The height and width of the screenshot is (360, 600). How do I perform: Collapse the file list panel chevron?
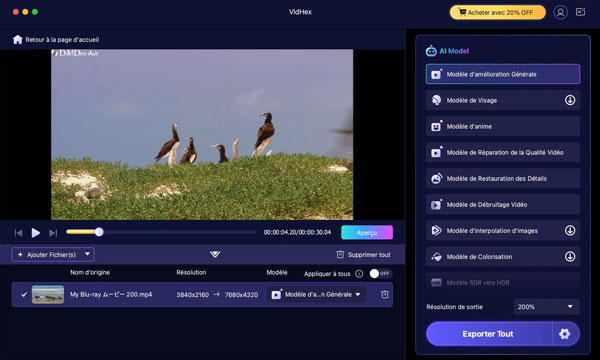[215, 254]
